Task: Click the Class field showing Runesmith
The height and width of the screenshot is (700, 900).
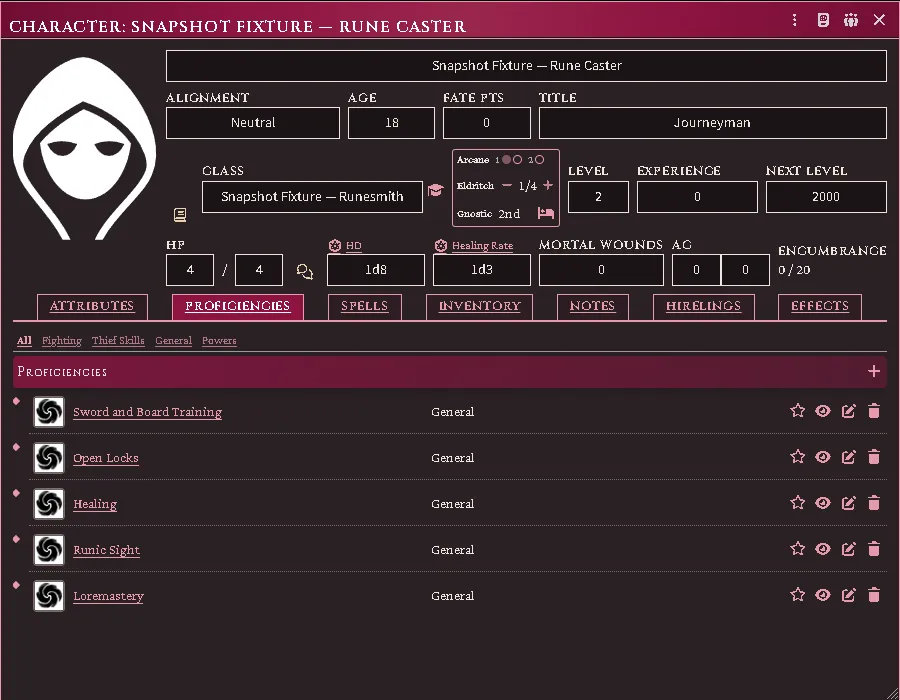Action: 312,197
